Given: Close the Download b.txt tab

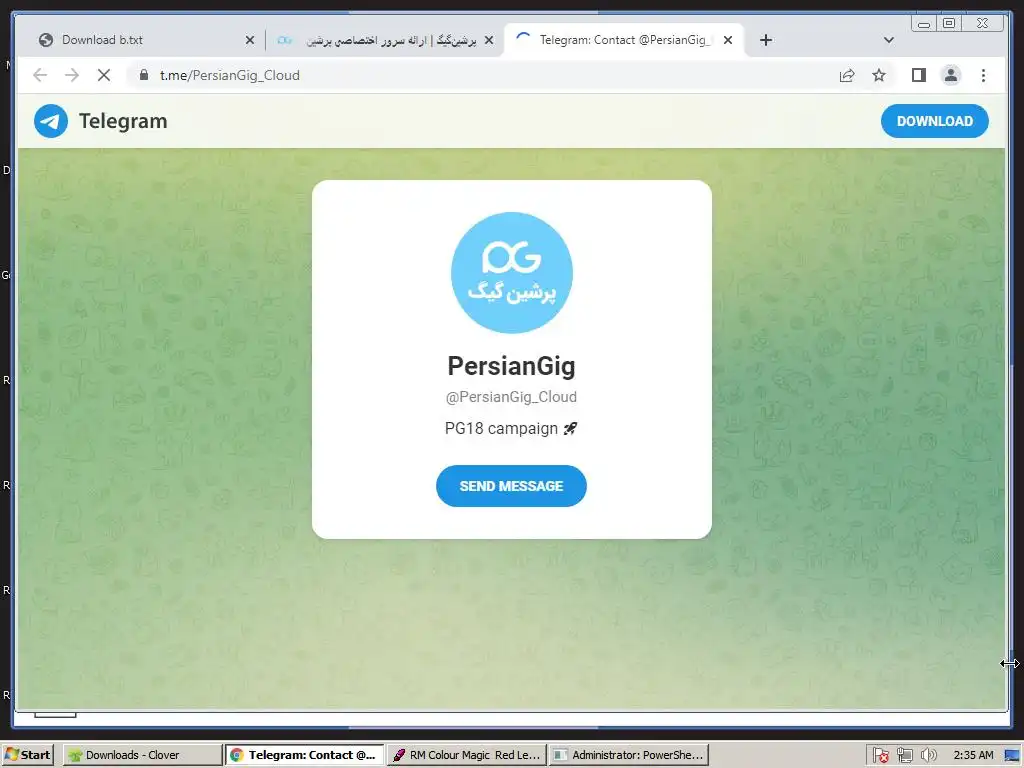Looking at the screenshot, I should click(249, 40).
